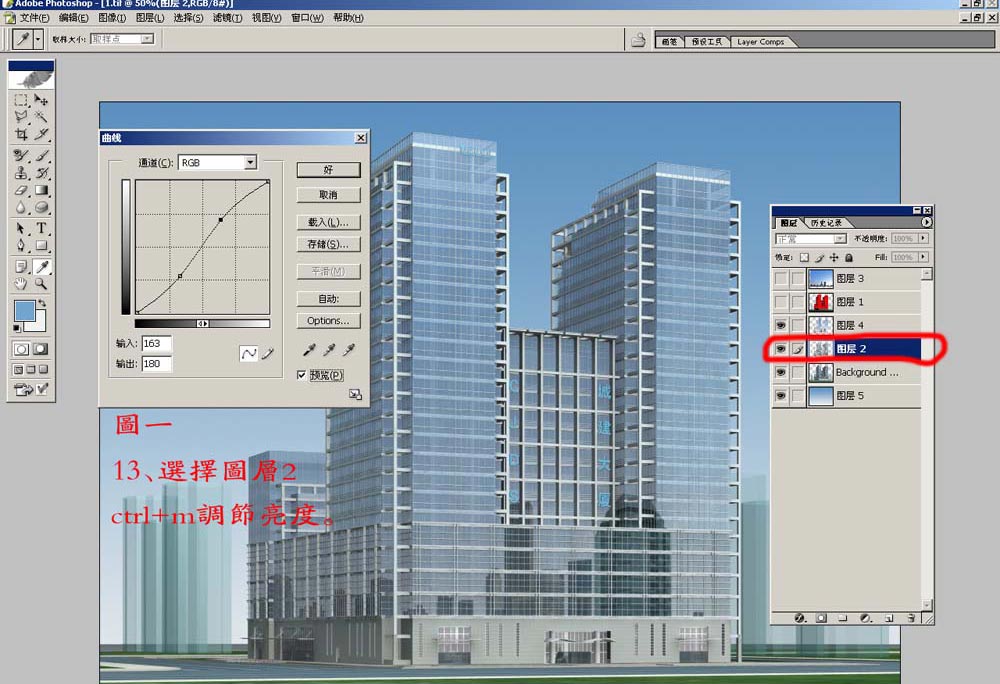Open the Layers panel flyout menu

(926, 222)
